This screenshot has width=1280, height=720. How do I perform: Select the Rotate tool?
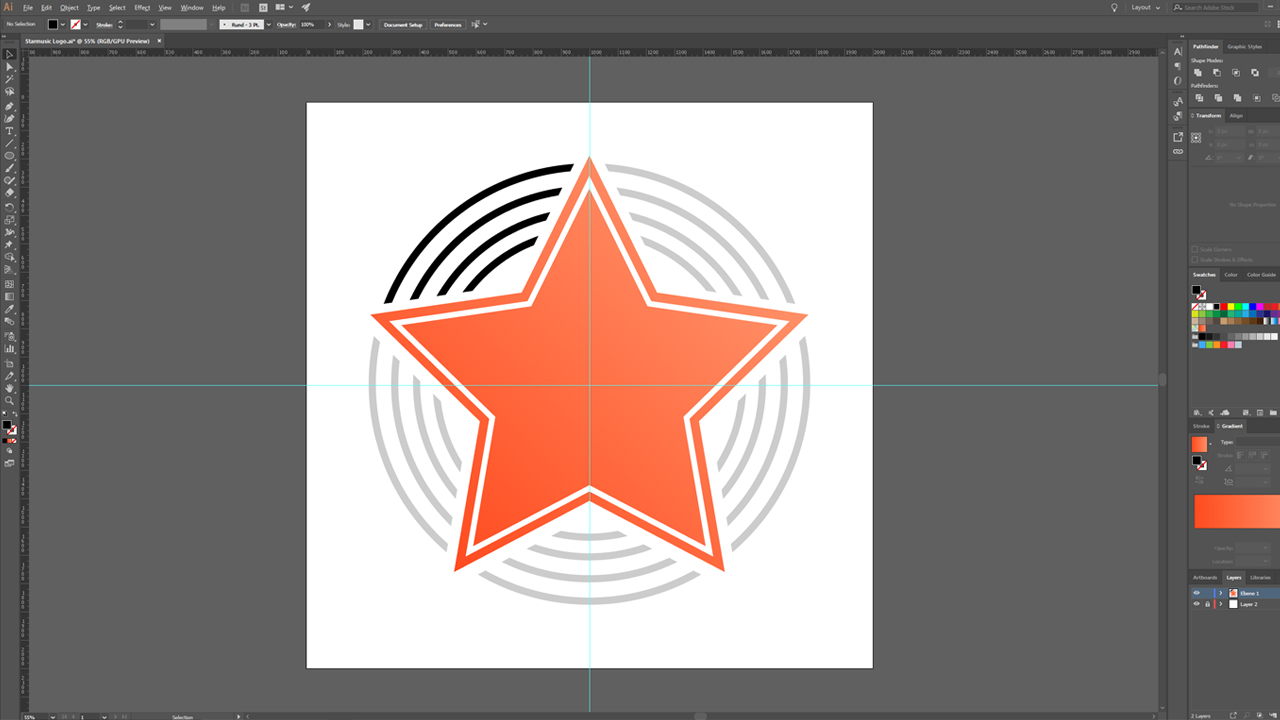(x=9, y=206)
